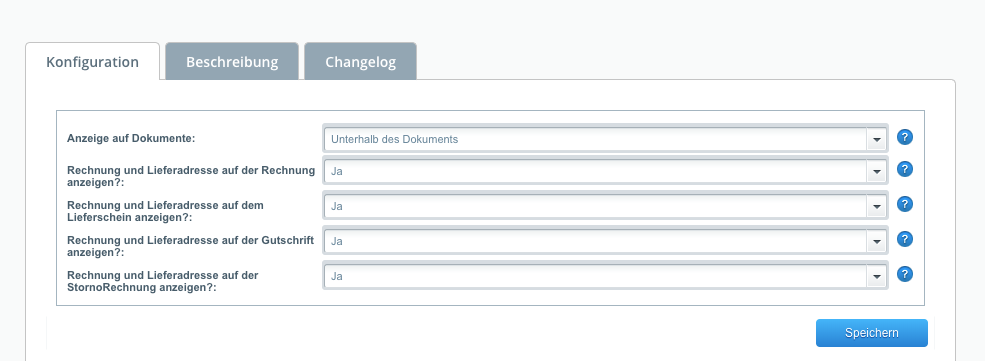Open dropdown arrow for the Rechnung address setting
Screen dimensions: 985x361
(876, 171)
